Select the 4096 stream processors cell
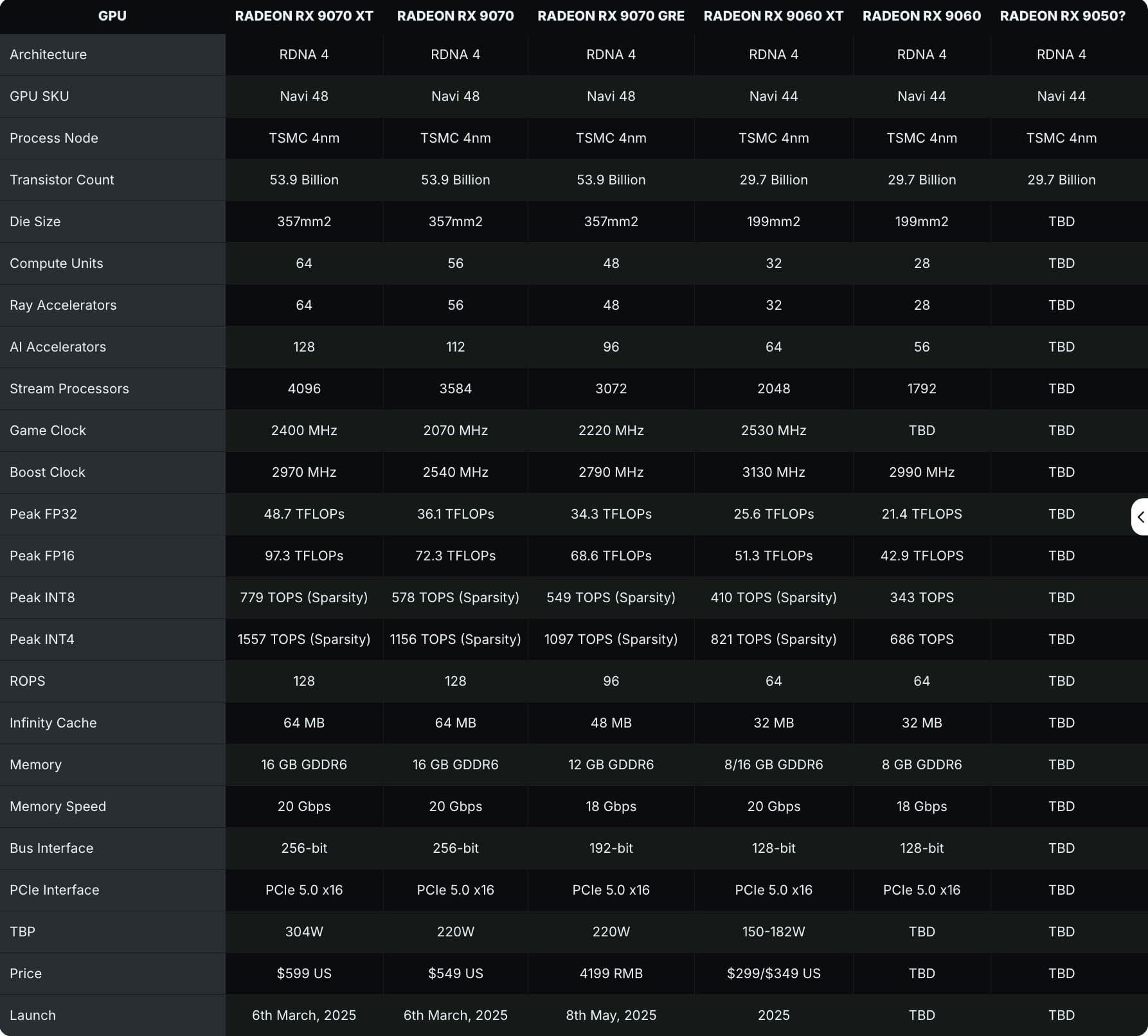Image resolution: width=1148 pixels, height=1036 pixels. [x=304, y=389]
